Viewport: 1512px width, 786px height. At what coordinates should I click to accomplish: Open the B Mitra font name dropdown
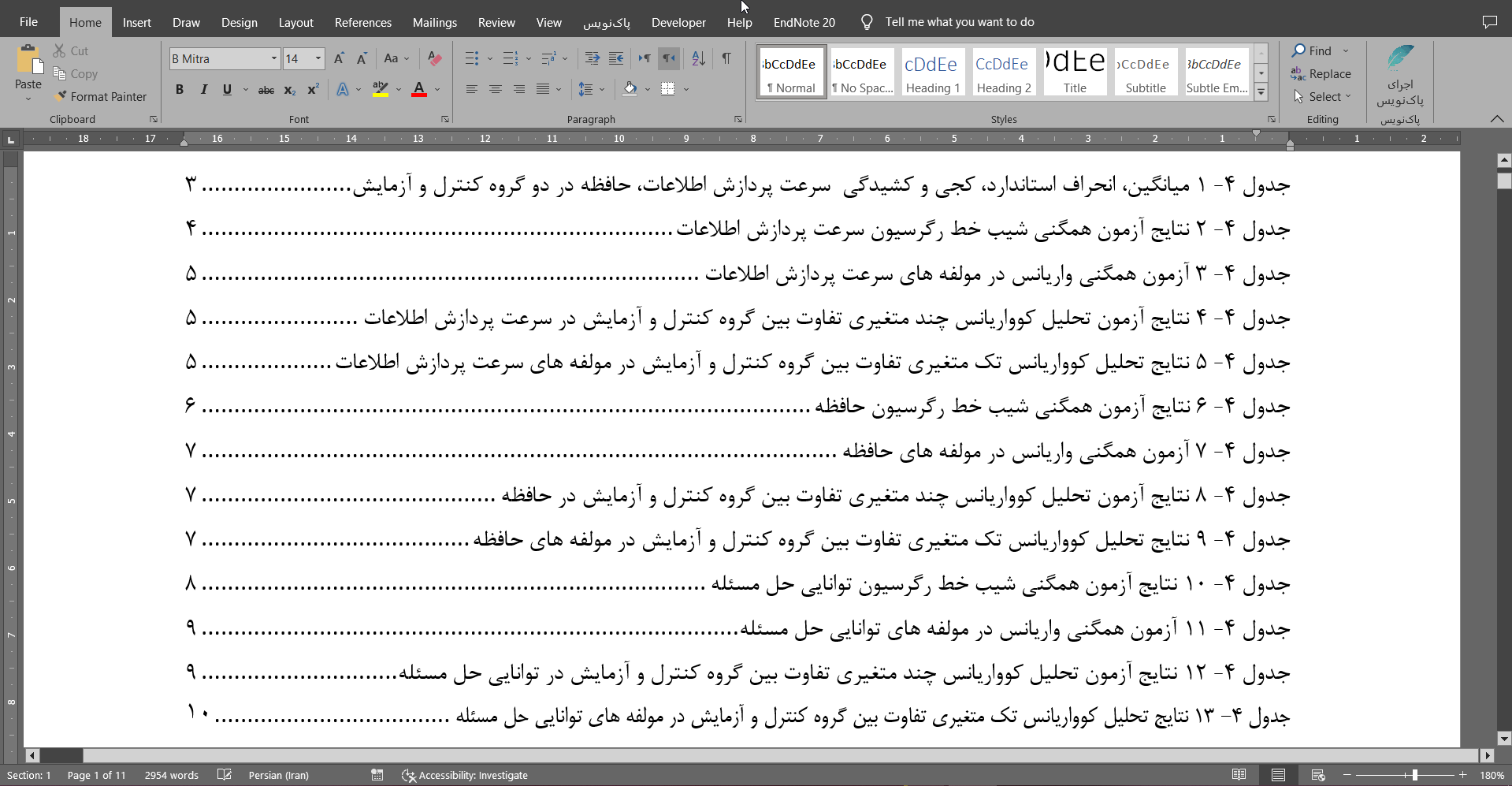tap(273, 58)
